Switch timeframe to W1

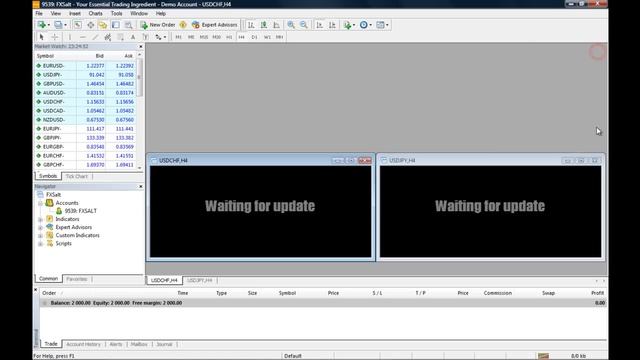point(267,37)
